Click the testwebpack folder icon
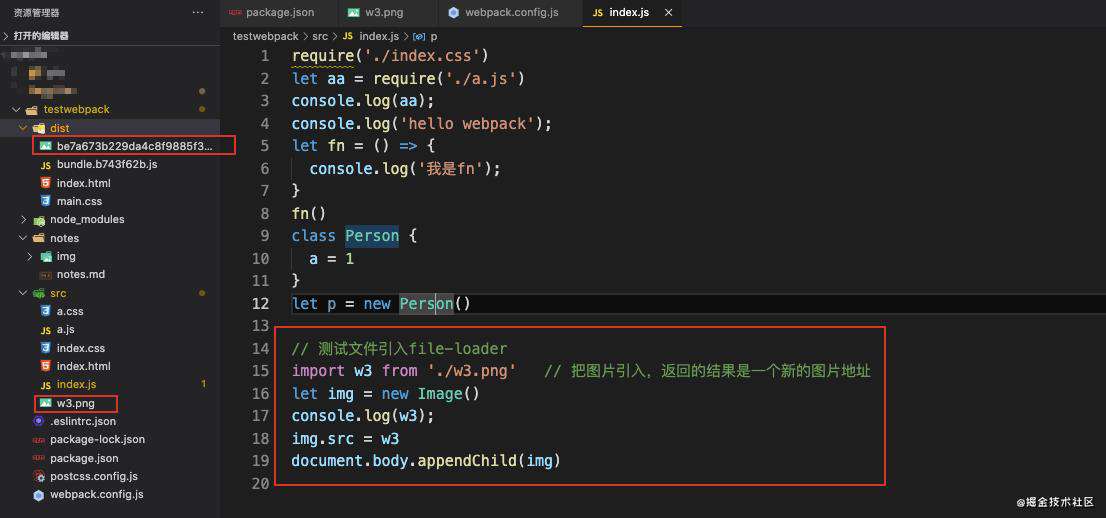This screenshot has height=518, width=1106. click(x=31, y=110)
